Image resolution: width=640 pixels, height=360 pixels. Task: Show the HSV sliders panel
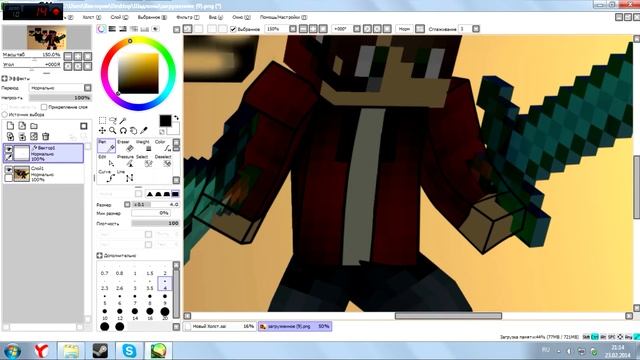coord(123,29)
